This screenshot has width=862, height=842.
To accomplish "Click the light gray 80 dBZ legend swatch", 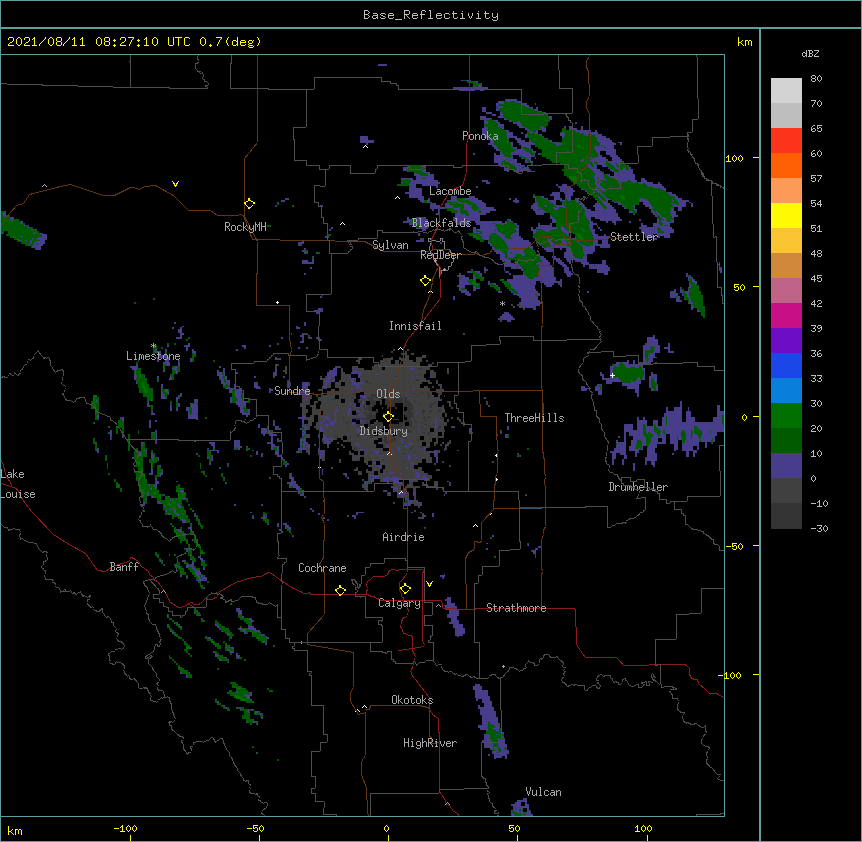I will coord(786,91).
